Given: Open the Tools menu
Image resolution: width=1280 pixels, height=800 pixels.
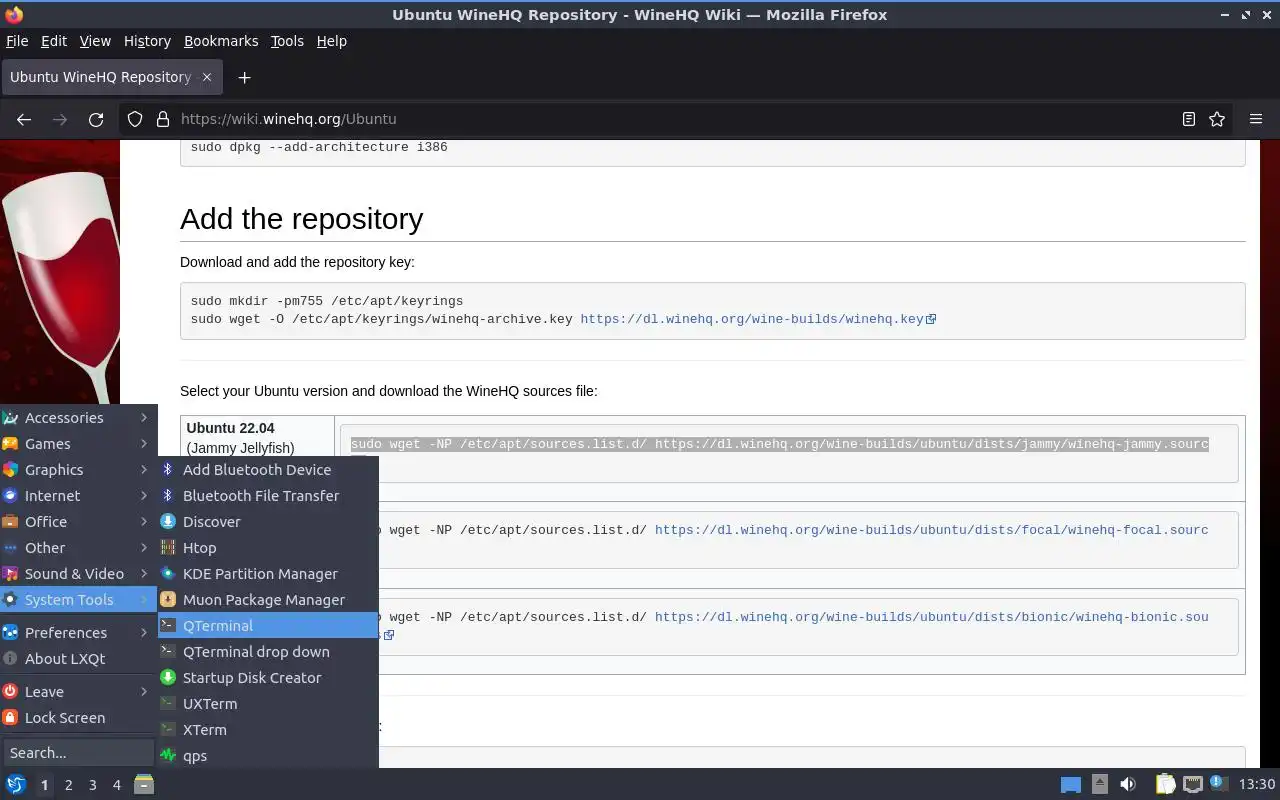Looking at the screenshot, I should coord(287,41).
